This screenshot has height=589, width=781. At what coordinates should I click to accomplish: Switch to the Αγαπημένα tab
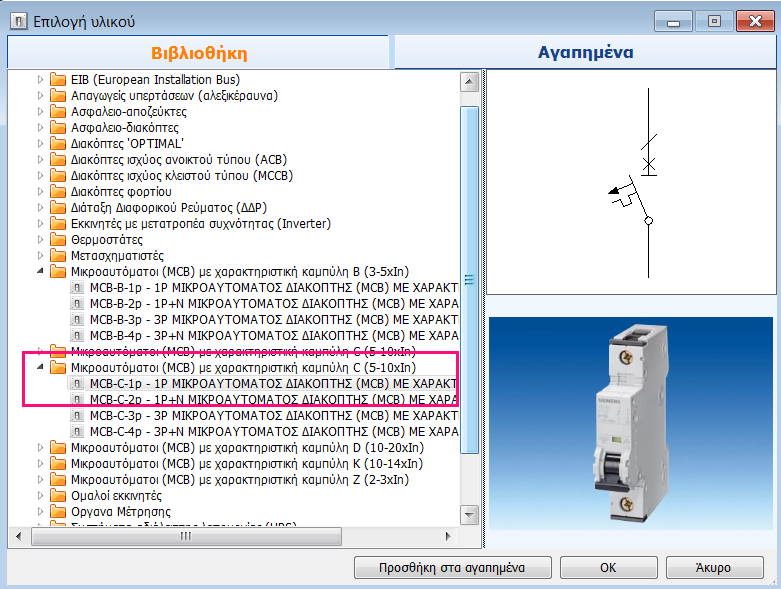pyautogui.click(x=585, y=53)
